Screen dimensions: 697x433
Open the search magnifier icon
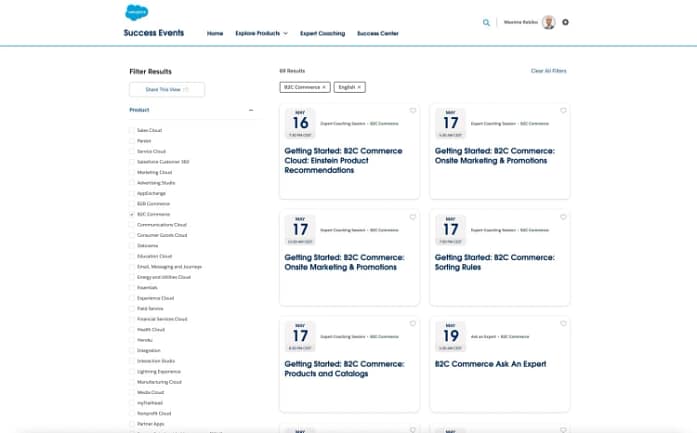pos(486,22)
